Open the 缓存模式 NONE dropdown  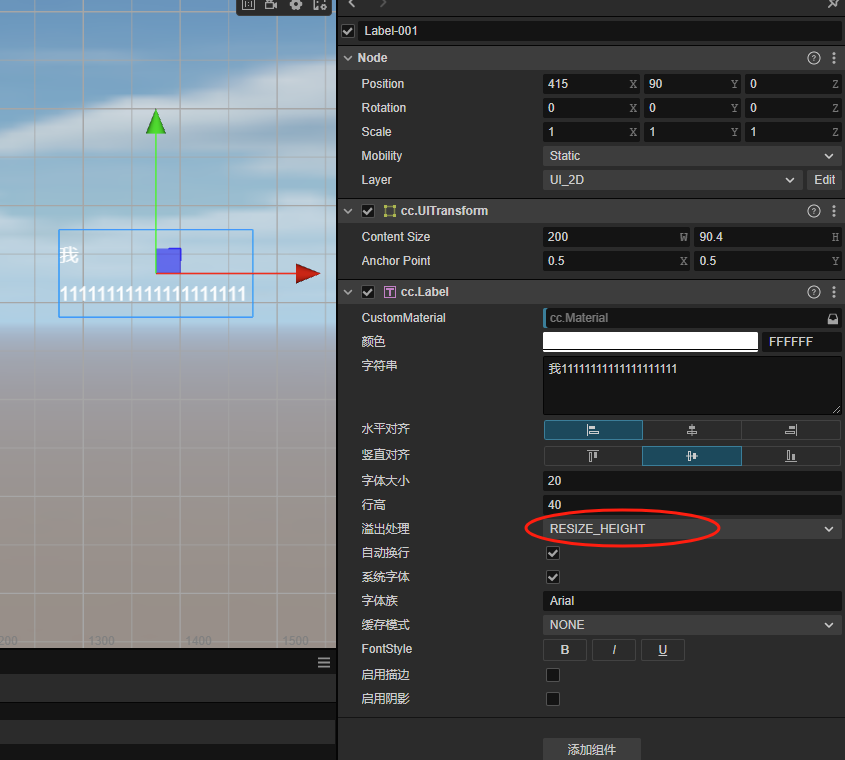click(x=692, y=625)
